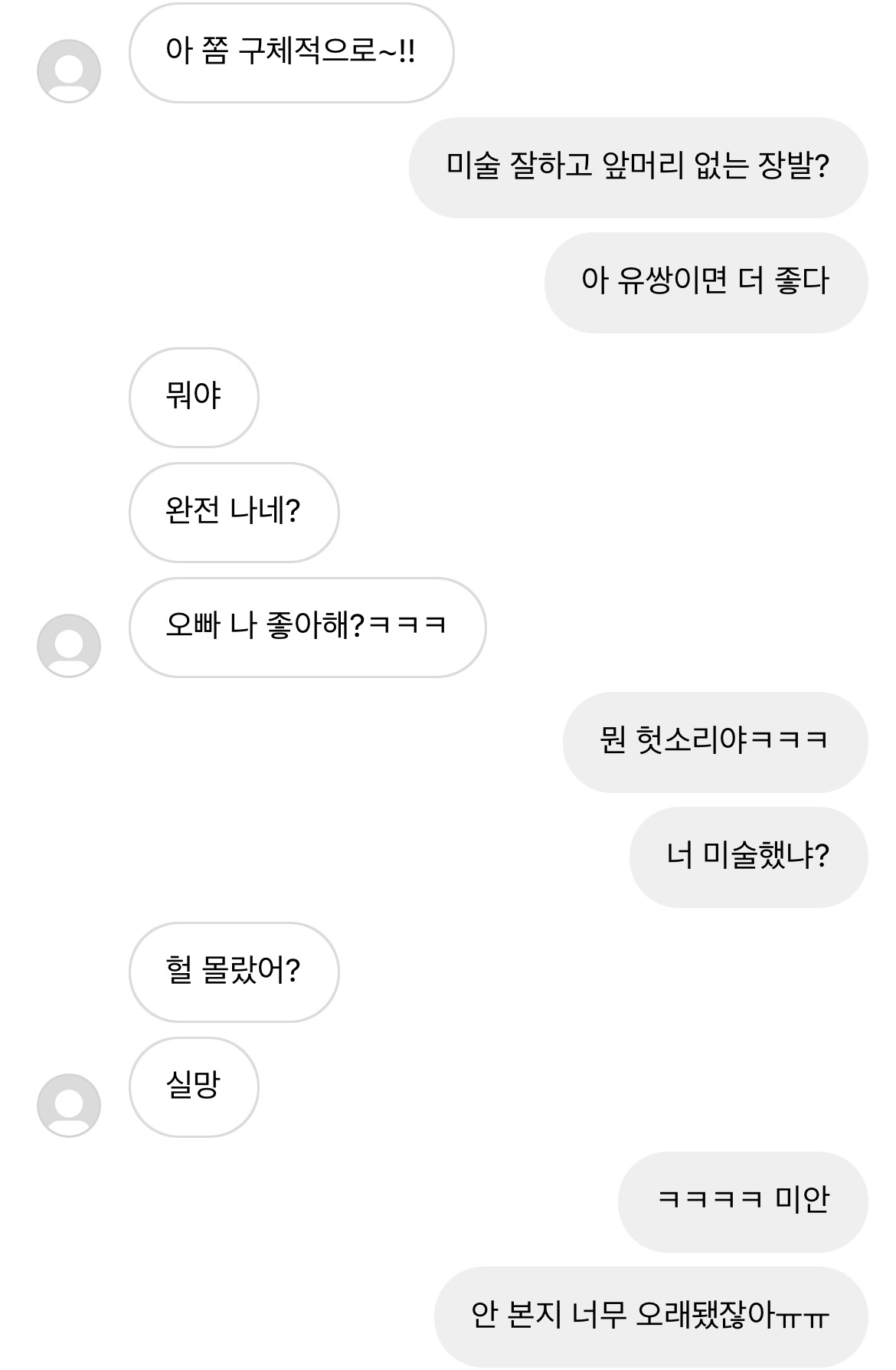This screenshot has width=896, height=1370.
Task: Tap the bottommost sender profile picture
Action: click(x=69, y=1106)
